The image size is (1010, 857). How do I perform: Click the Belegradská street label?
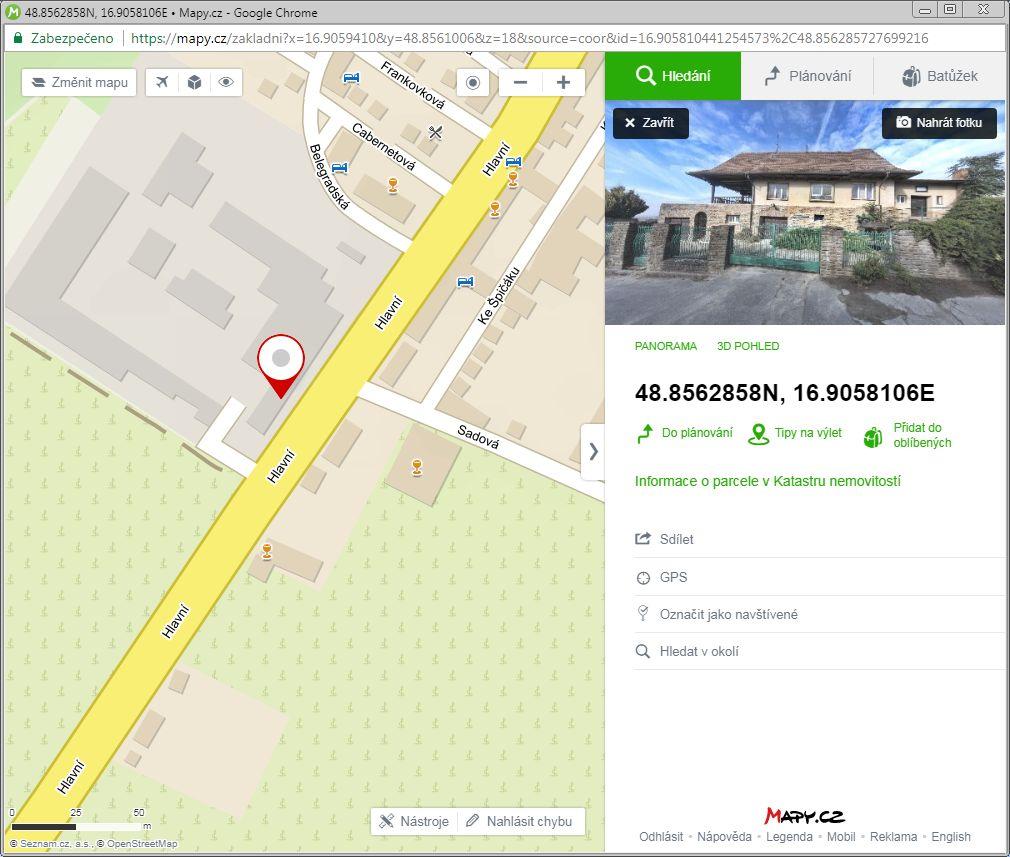[330, 177]
